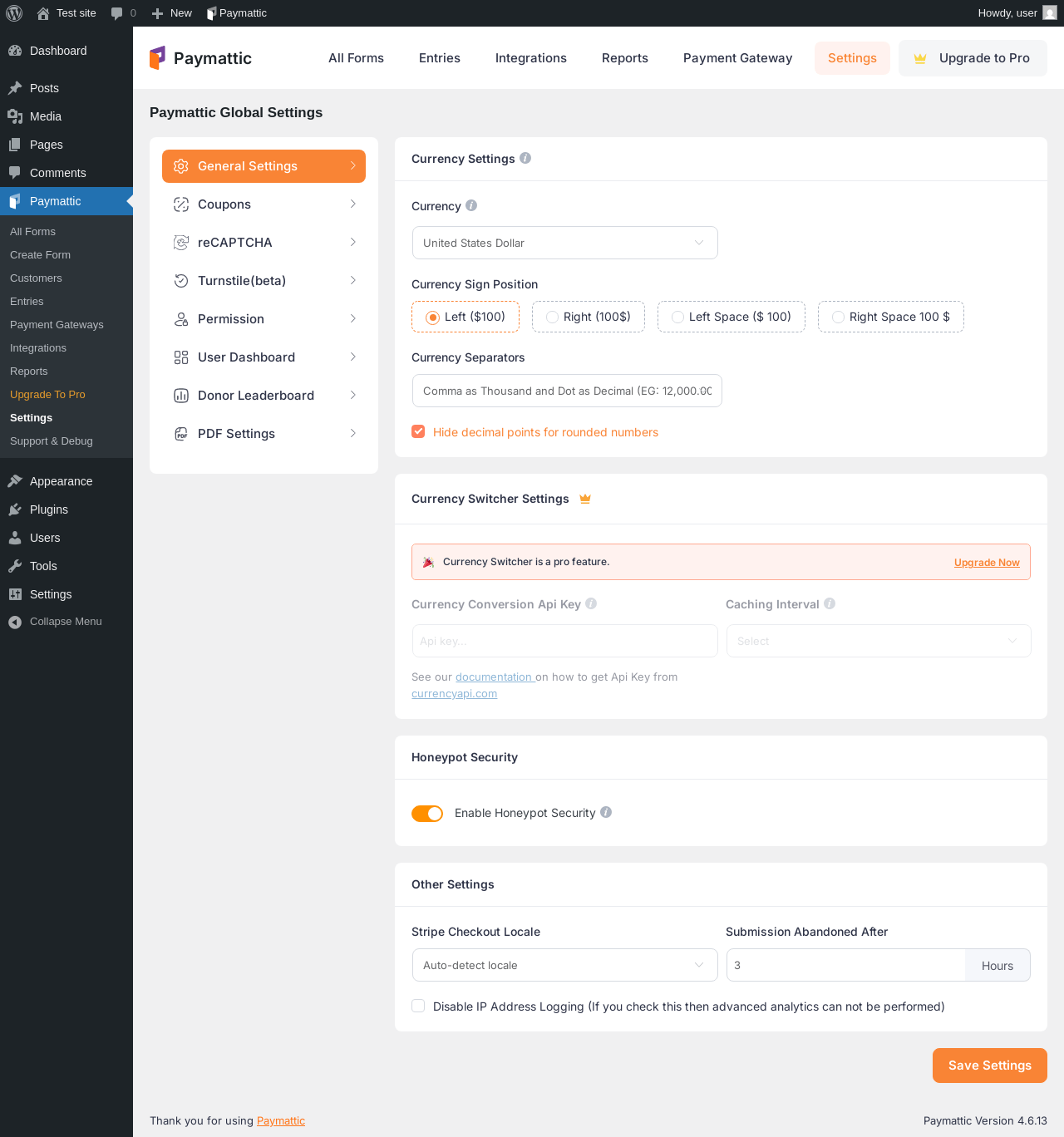Open the Currency Separators dropdown

pyautogui.click(x=567, y=391)
